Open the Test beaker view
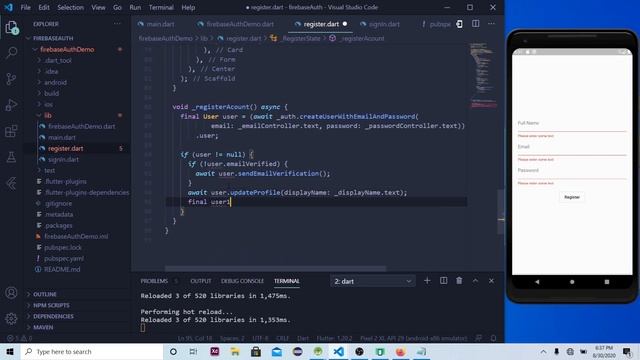Screen dimensions: 640x360 coord(11,157)
